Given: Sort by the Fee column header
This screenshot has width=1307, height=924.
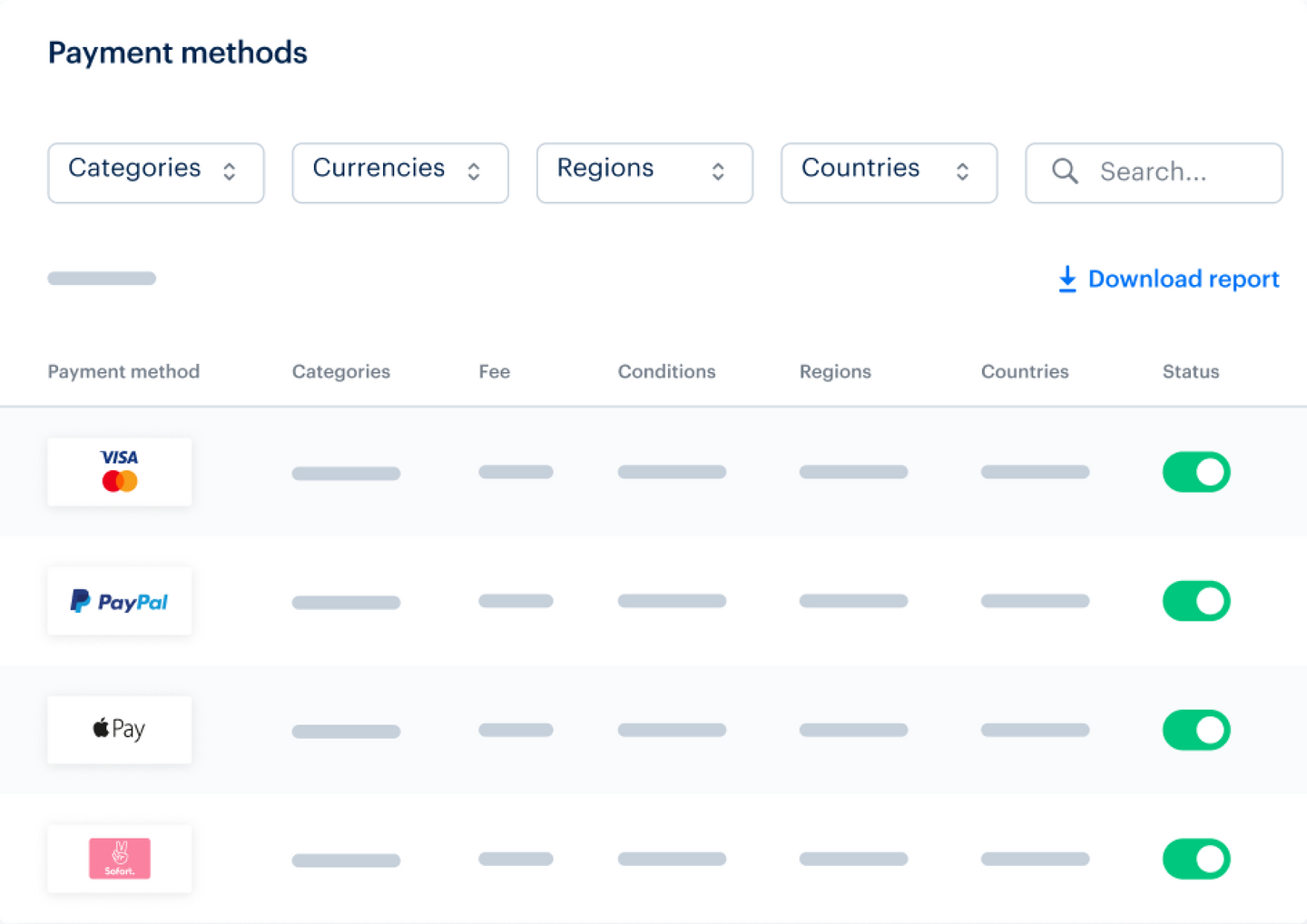Looking at the screenshot, I should (x=495, y=371).
